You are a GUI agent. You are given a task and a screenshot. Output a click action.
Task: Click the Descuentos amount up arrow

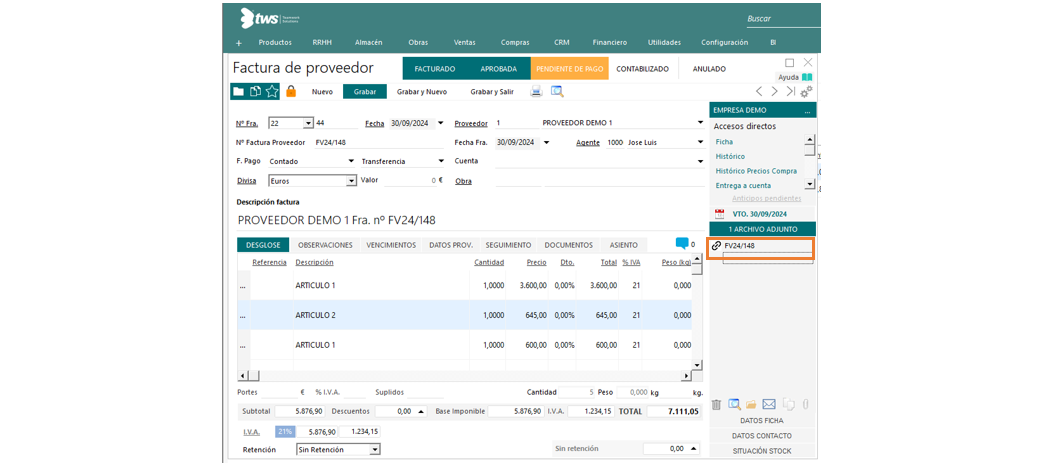point(422,411)
